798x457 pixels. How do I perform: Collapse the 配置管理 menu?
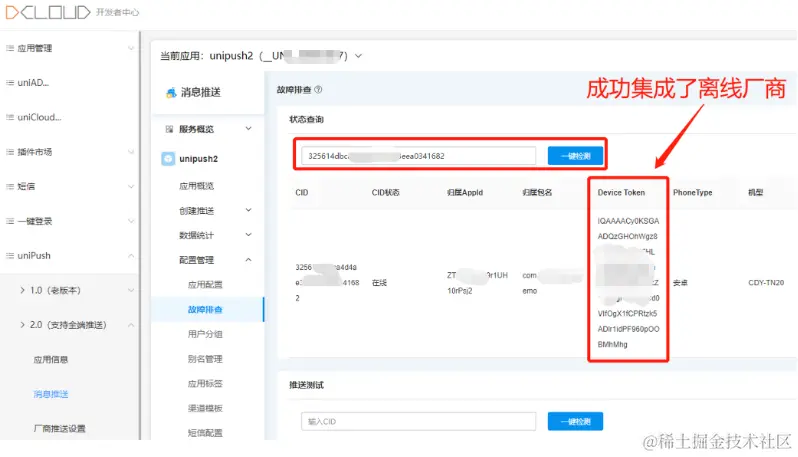coord(248,260)
